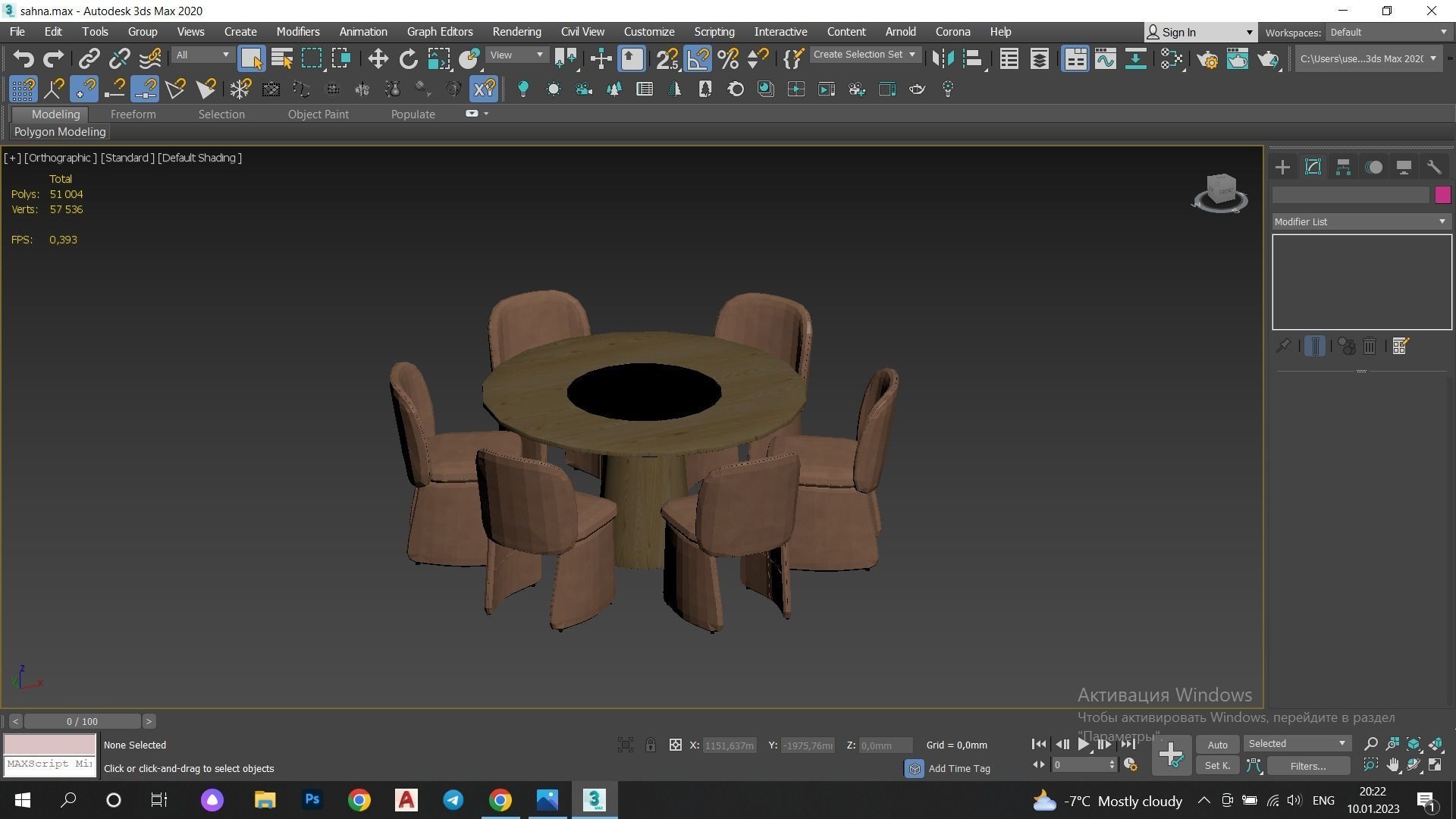Toggle the Ribbon display button

[x=1075, y=58]
